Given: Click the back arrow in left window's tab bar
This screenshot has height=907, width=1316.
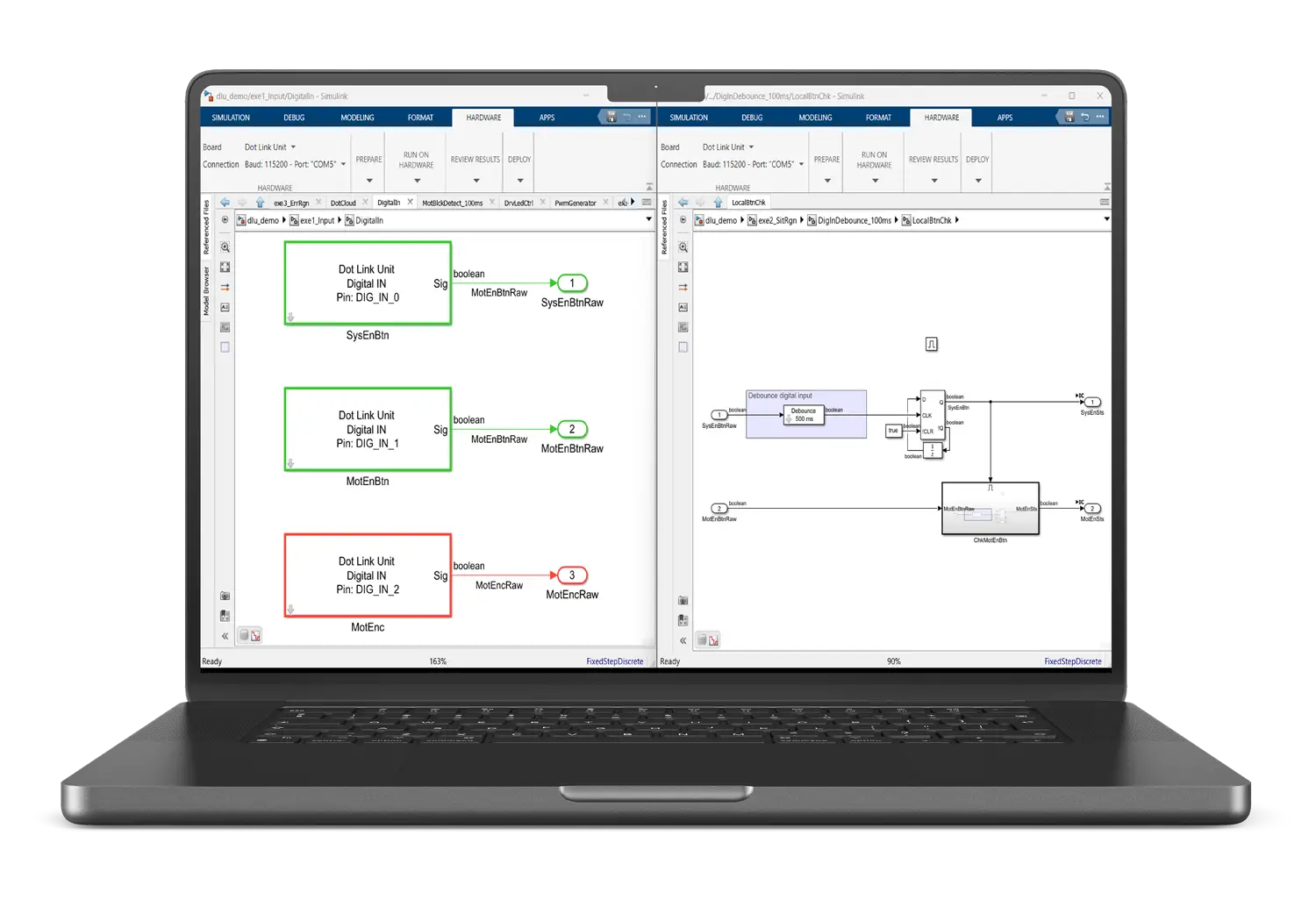Looking at the screenshot, I should coord(225,203).
